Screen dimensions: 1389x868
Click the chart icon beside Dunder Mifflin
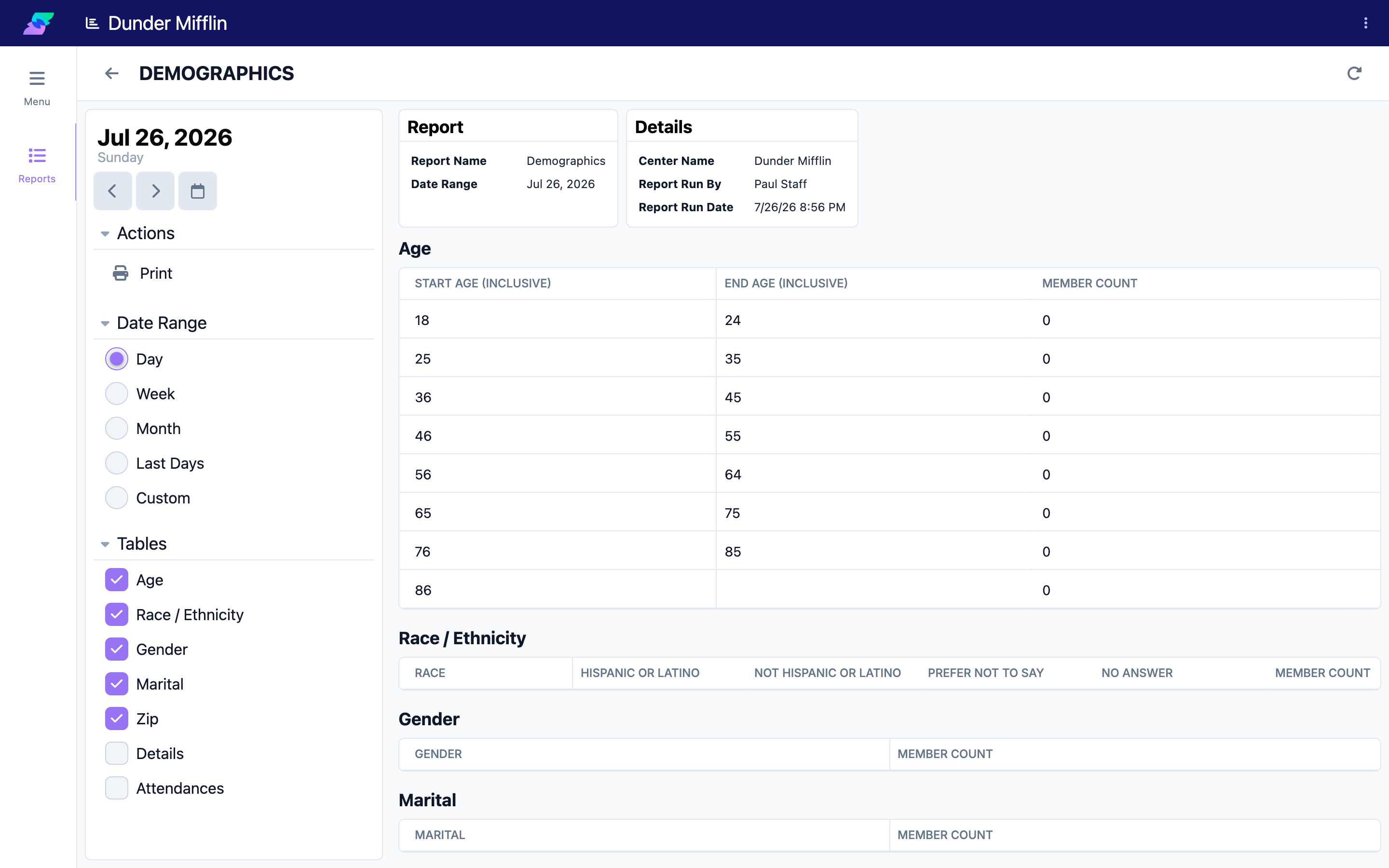pyautogui.click(x=92, y=23)
